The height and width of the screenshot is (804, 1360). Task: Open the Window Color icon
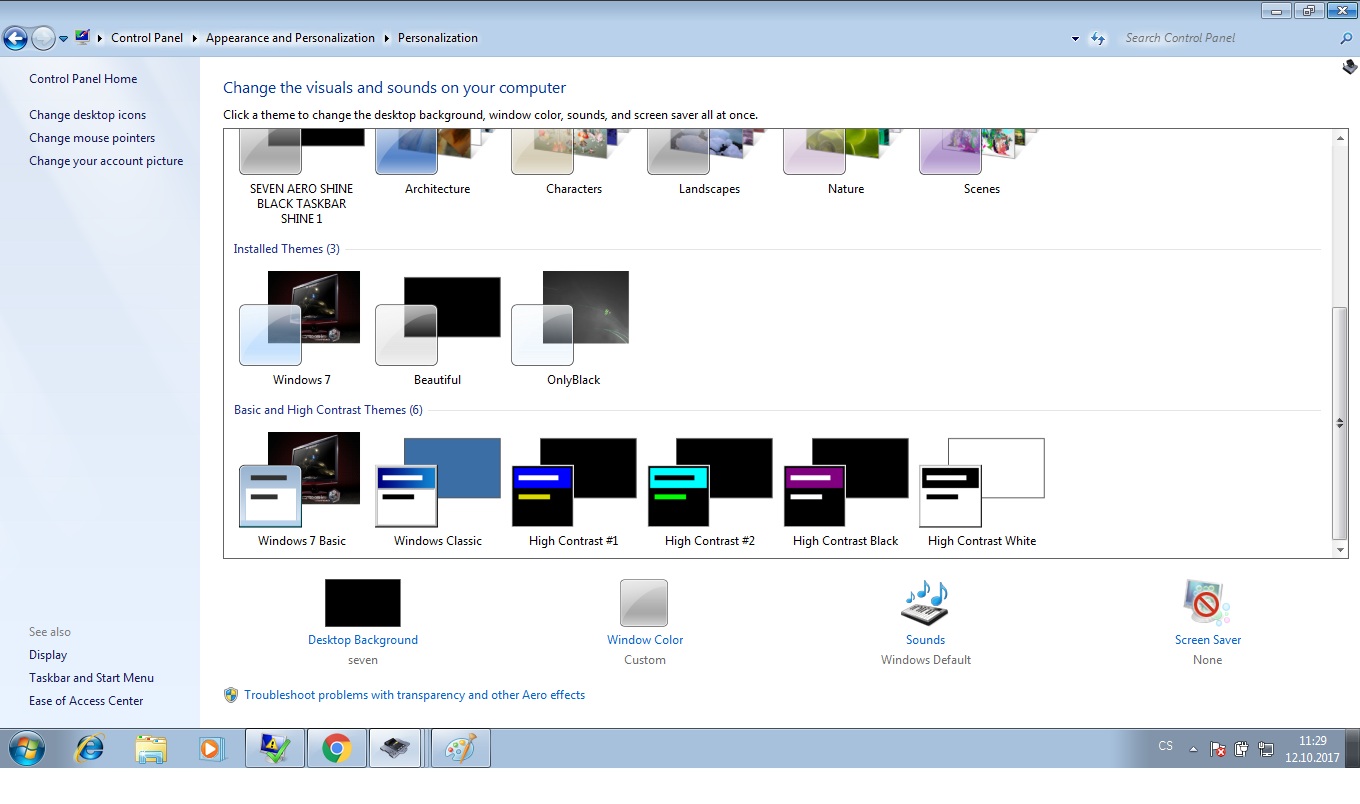[644, 603]
